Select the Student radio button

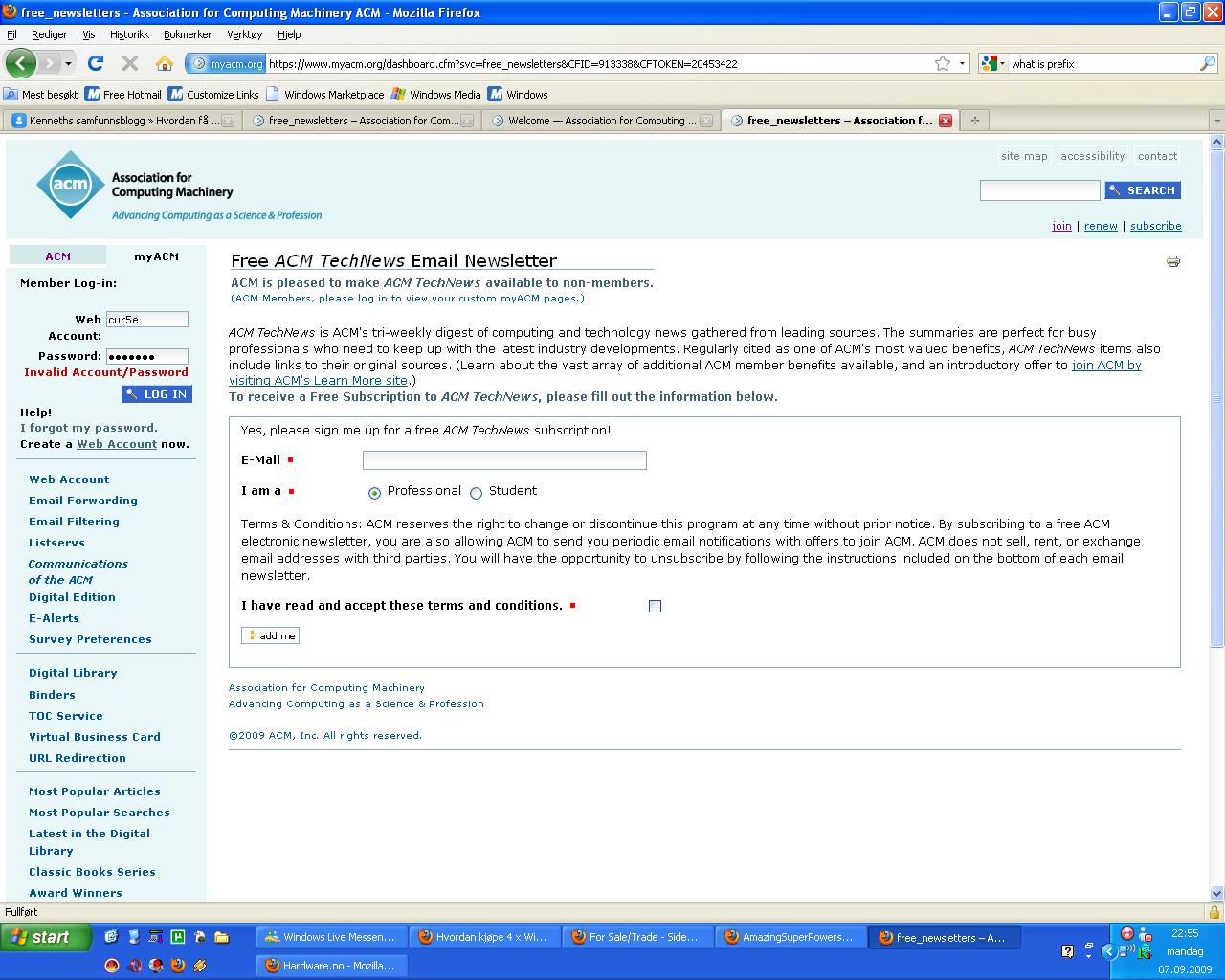pyautogui.click(x=476, y=493)
